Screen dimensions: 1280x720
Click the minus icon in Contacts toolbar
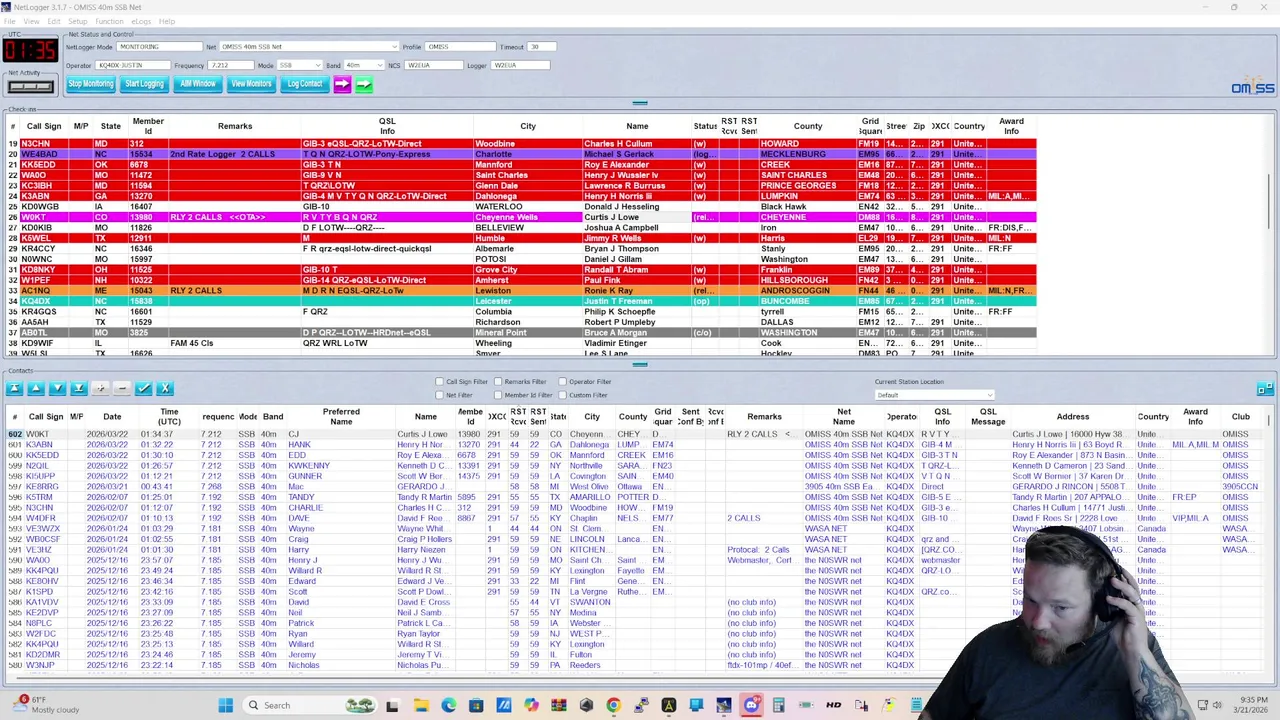click(121, 388)
